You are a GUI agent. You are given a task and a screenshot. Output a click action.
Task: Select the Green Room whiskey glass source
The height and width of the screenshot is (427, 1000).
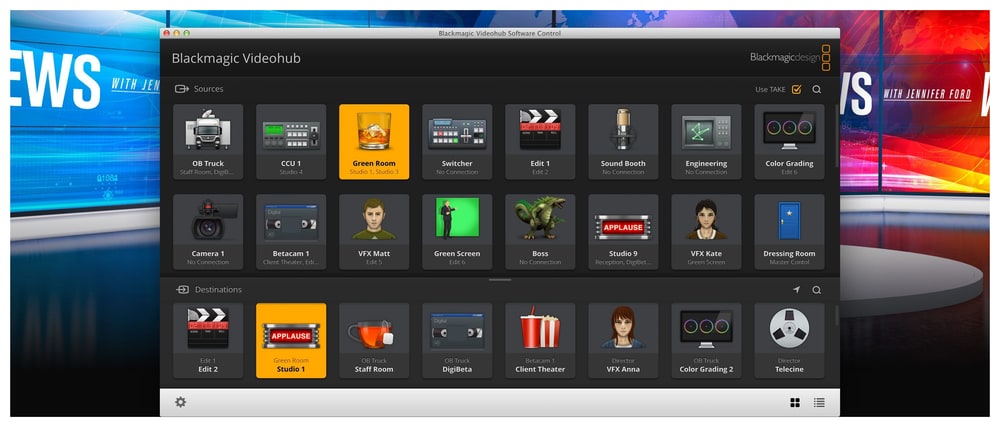point(374,141)
